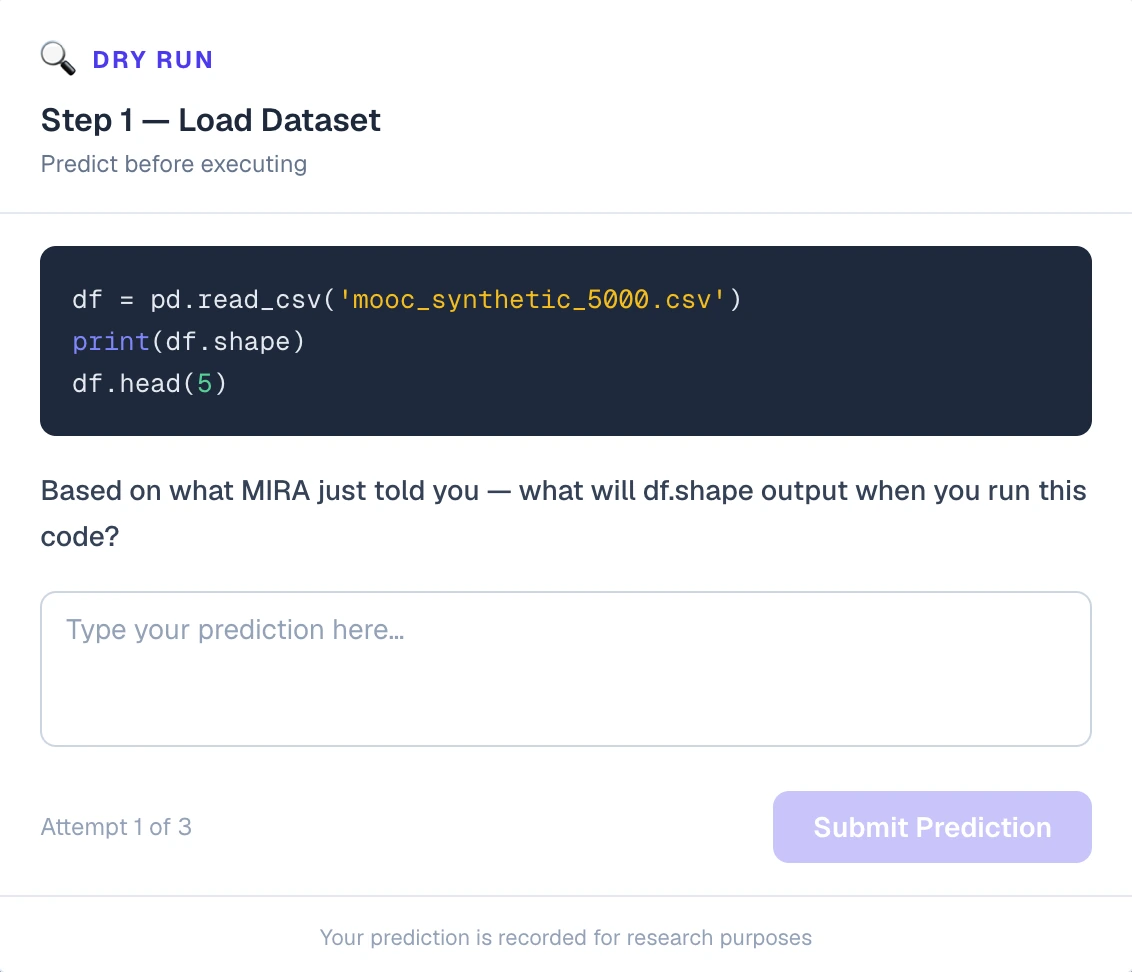Click the pd.read_csv code line
This screenshot has height=972, width=1132.
pos(407,300)
